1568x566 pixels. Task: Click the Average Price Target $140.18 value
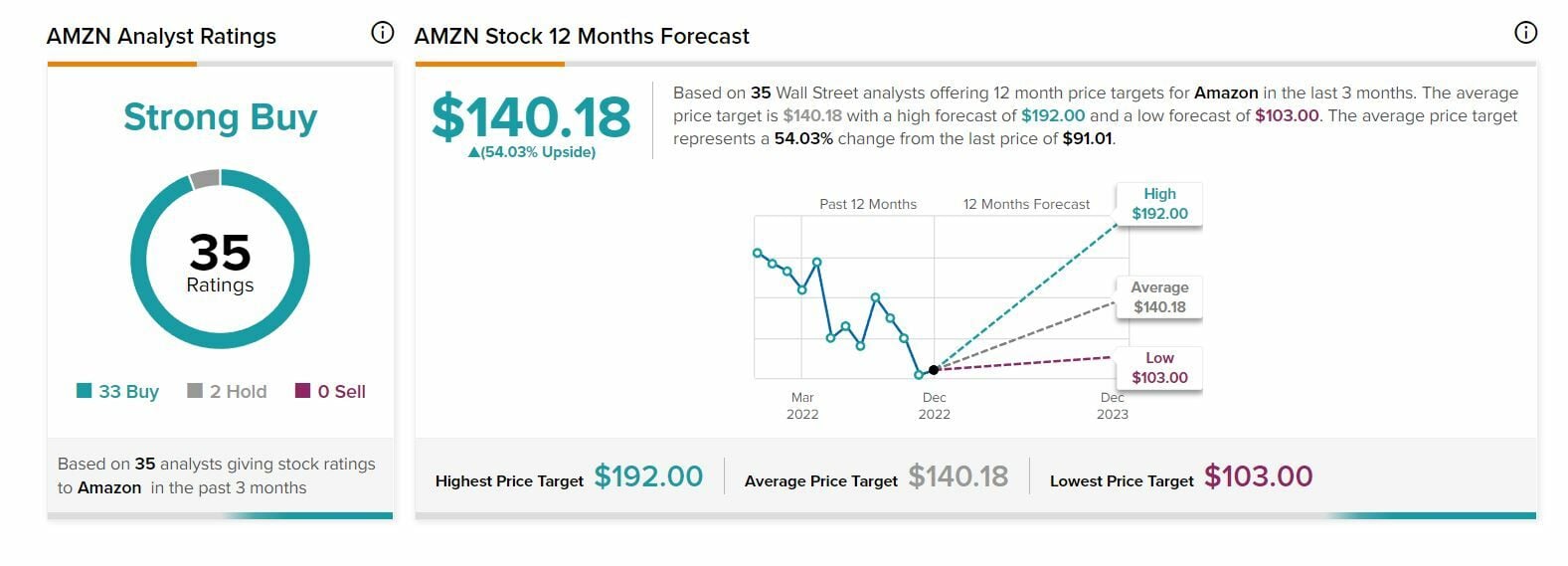958,477
